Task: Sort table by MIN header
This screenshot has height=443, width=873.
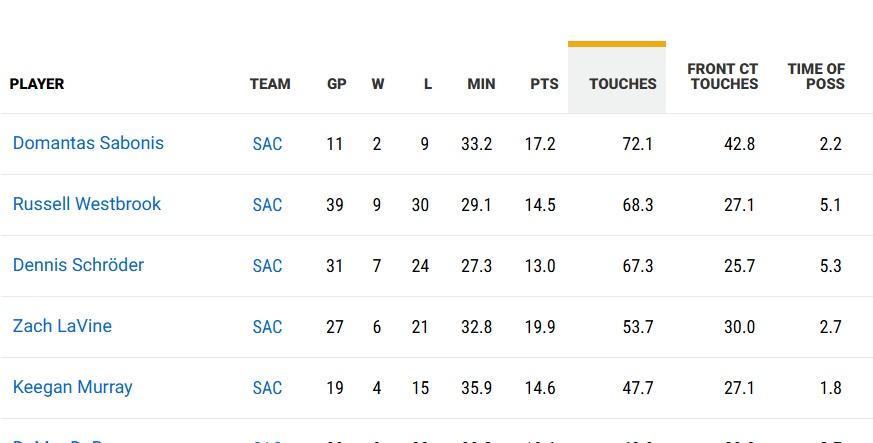Action: click(x=481, y=84)
